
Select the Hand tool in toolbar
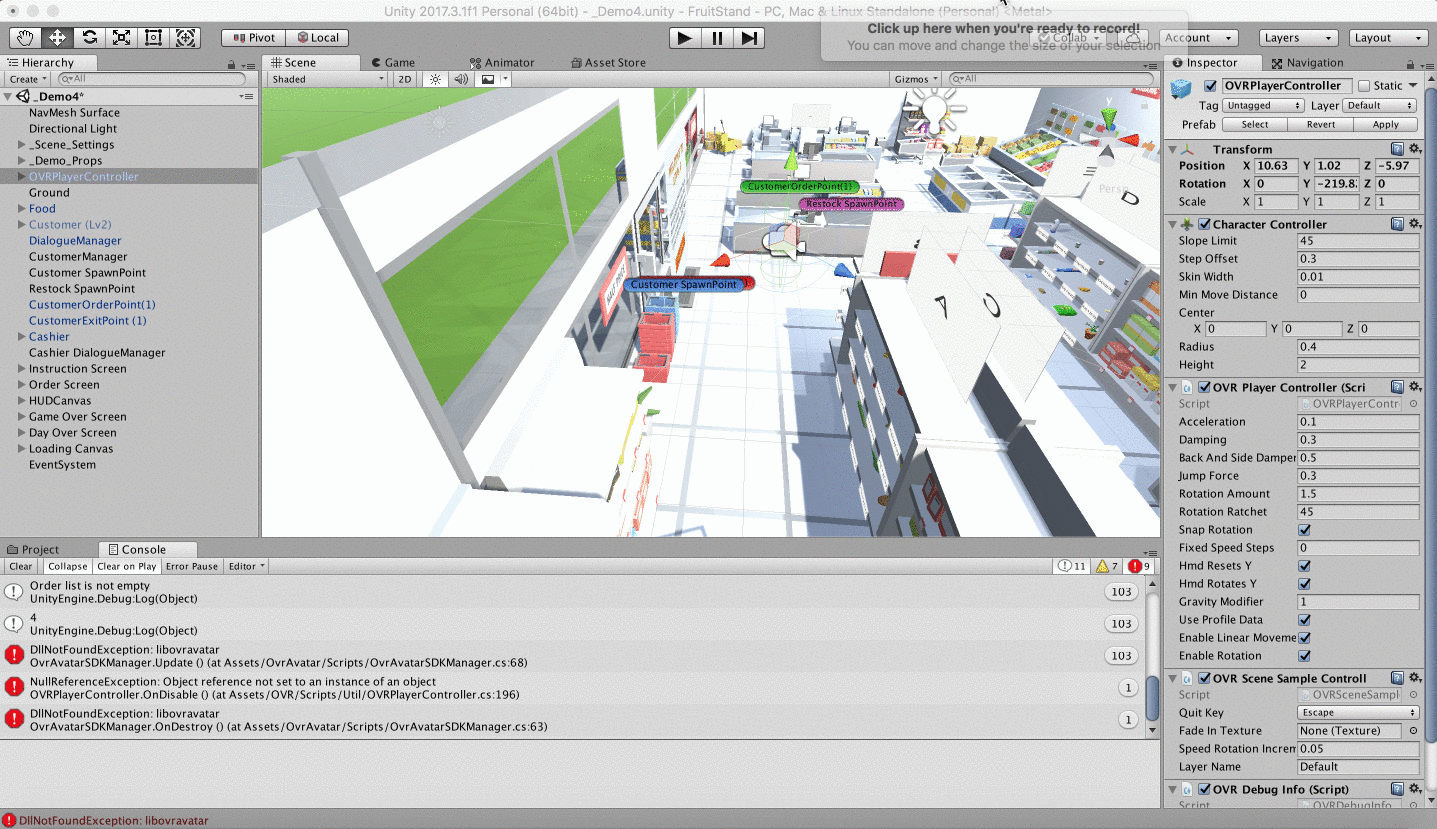click(25, 38)
